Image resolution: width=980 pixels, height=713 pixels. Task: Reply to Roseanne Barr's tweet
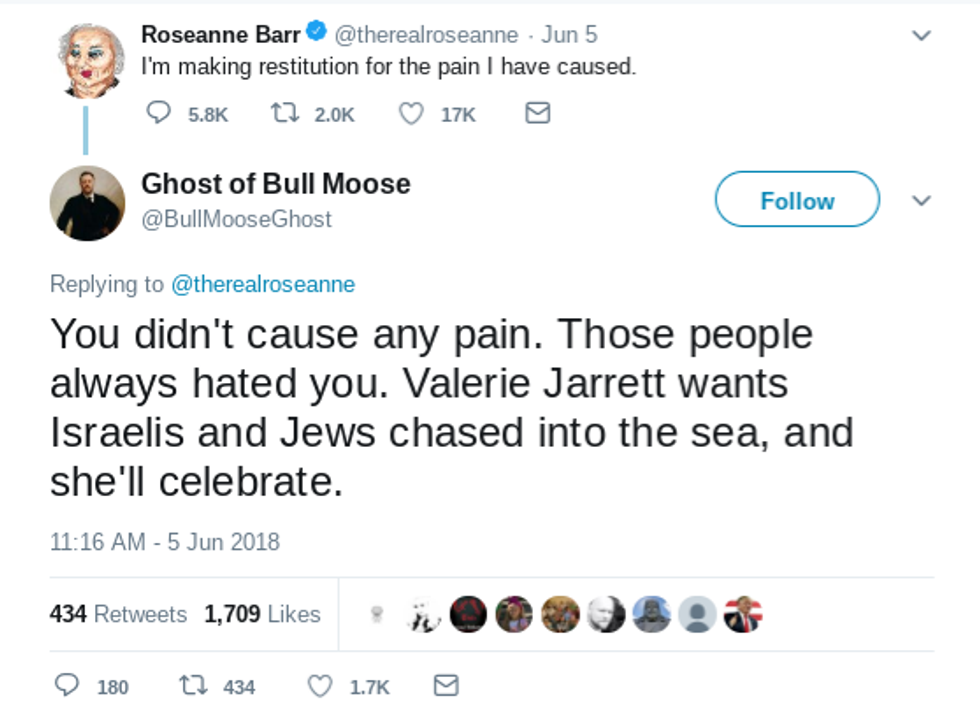click(160, 114)
